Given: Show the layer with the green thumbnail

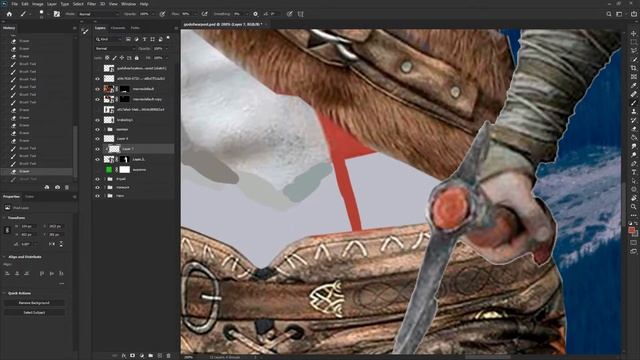Looking at the screenshot, I should pyautogui.click(x=98, y=169).
